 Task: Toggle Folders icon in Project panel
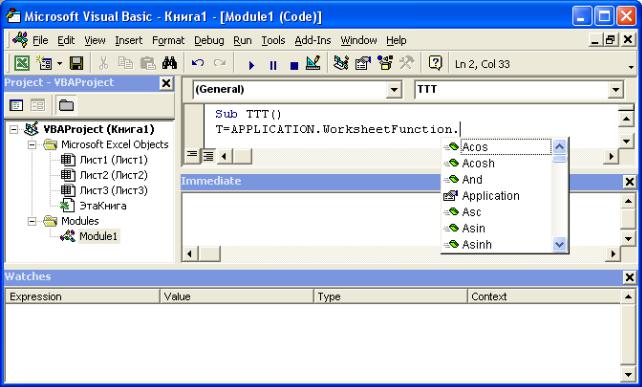[66, 105]
